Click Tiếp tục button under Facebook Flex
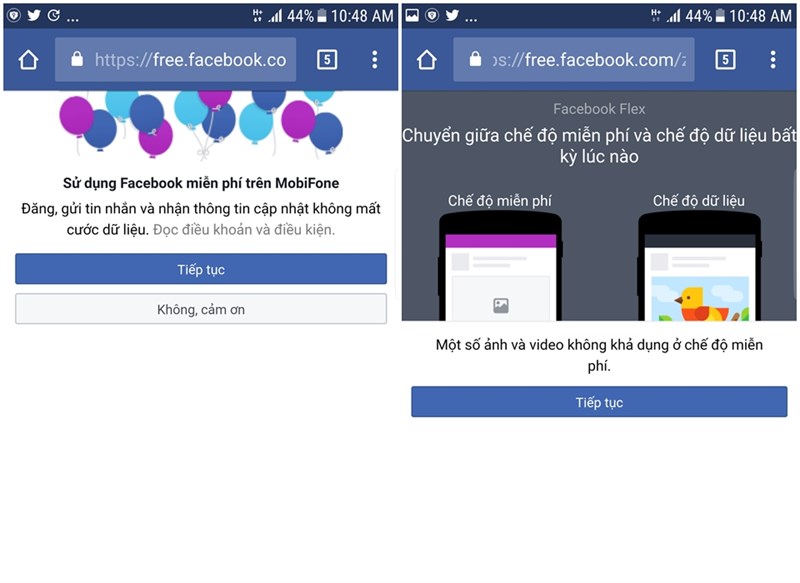This screenshot has height=583, width=800. pyautogui.click(x=599, y=402)
